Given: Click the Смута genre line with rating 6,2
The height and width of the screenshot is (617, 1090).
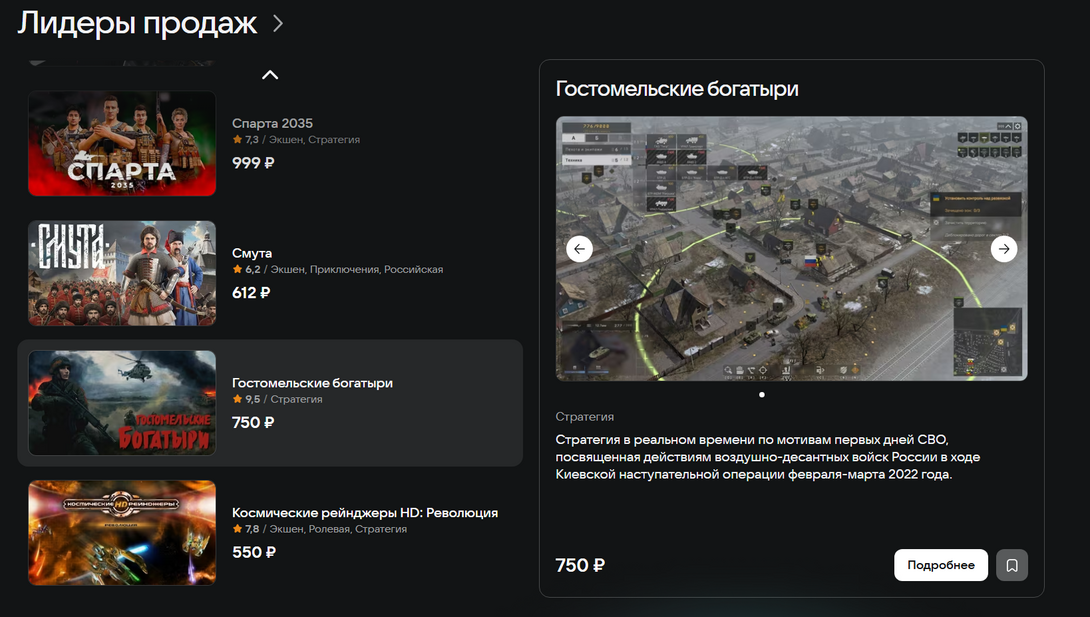Looking at the screenshot, I should click(338, 270).
